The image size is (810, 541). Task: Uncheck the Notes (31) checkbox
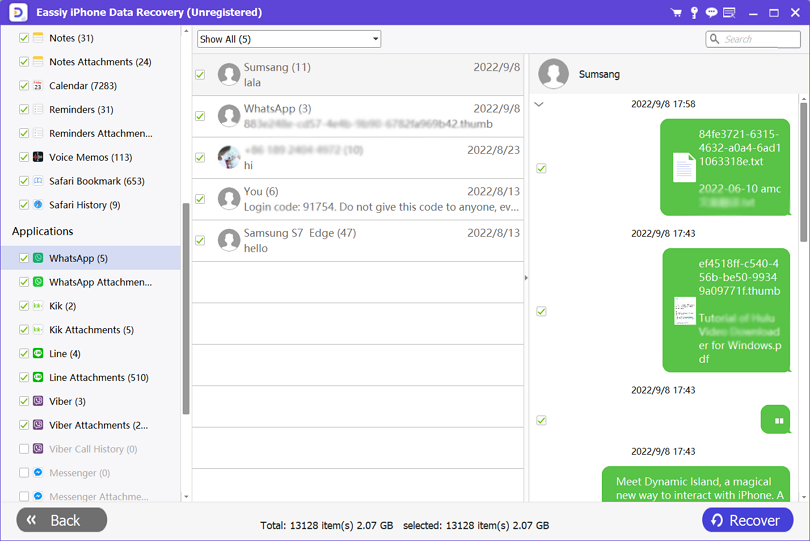click(24, 38)
